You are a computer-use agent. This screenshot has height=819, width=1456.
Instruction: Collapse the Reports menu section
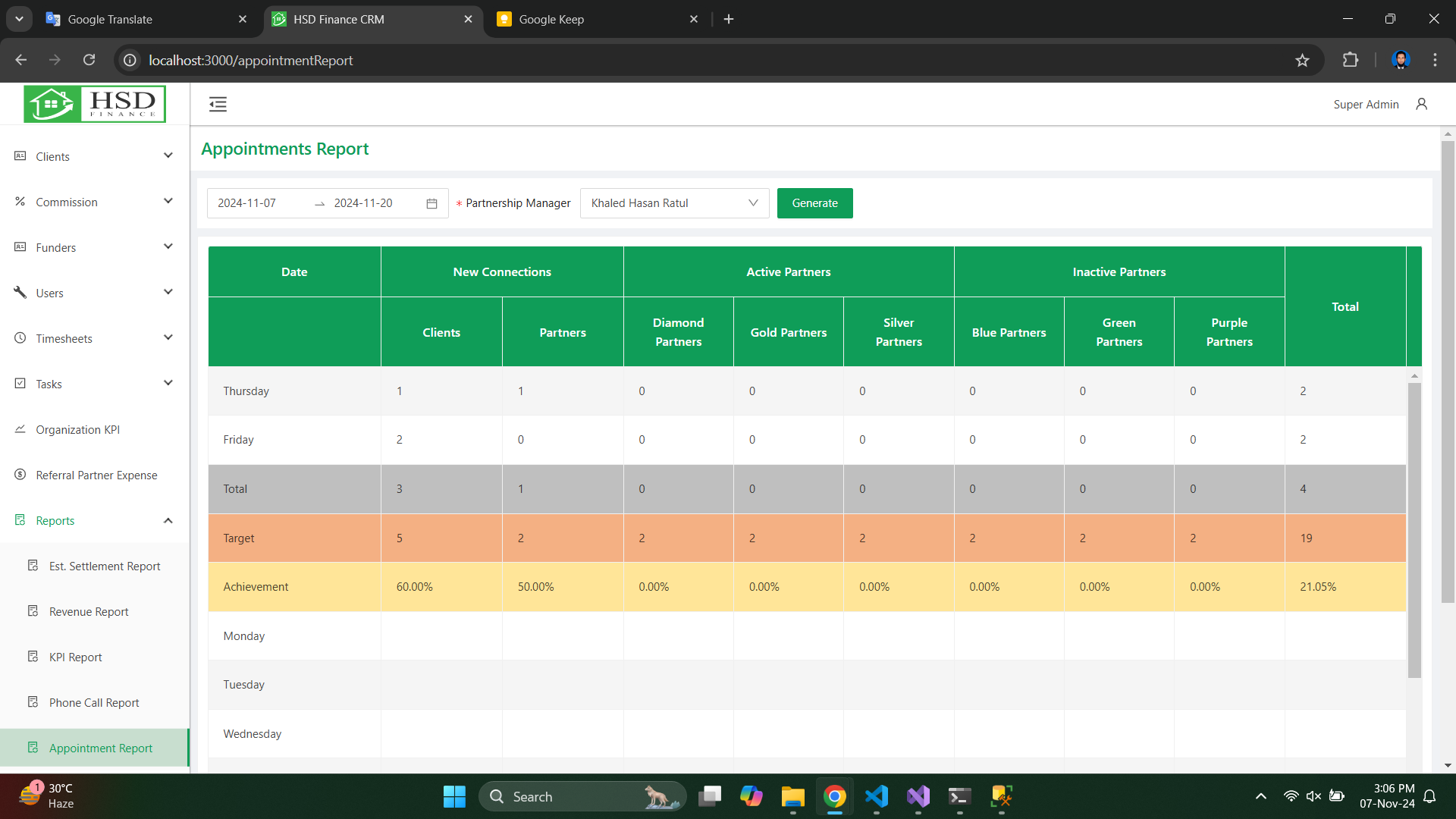[168, 521]
